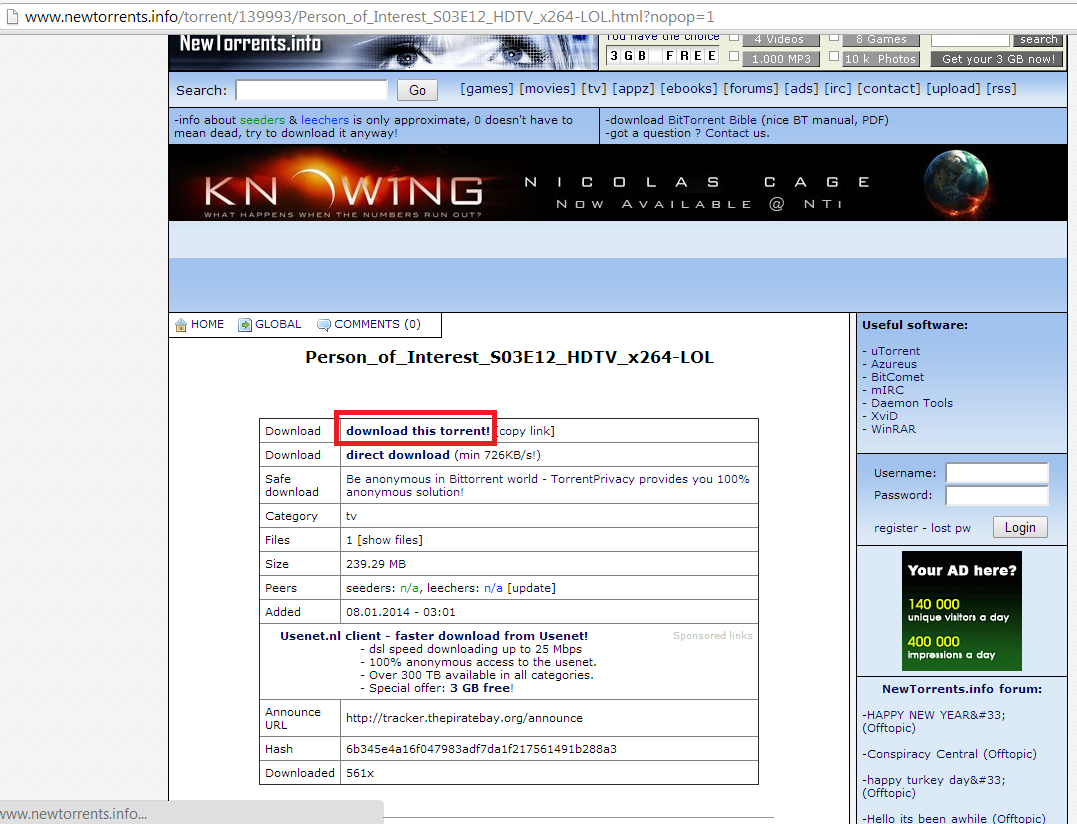The height and width of the screenshot is (824, 1077).
Task: Open the games category link
Action: coord(486,89)
